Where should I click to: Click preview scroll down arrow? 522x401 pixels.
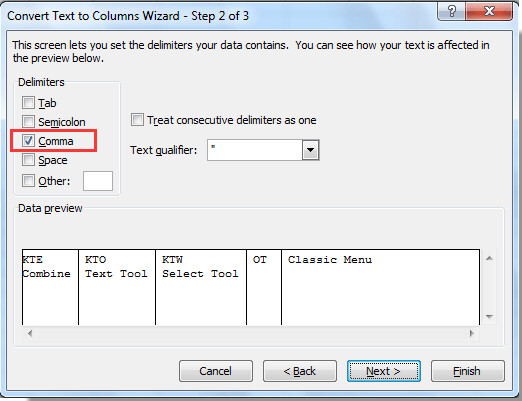point(489,317)
